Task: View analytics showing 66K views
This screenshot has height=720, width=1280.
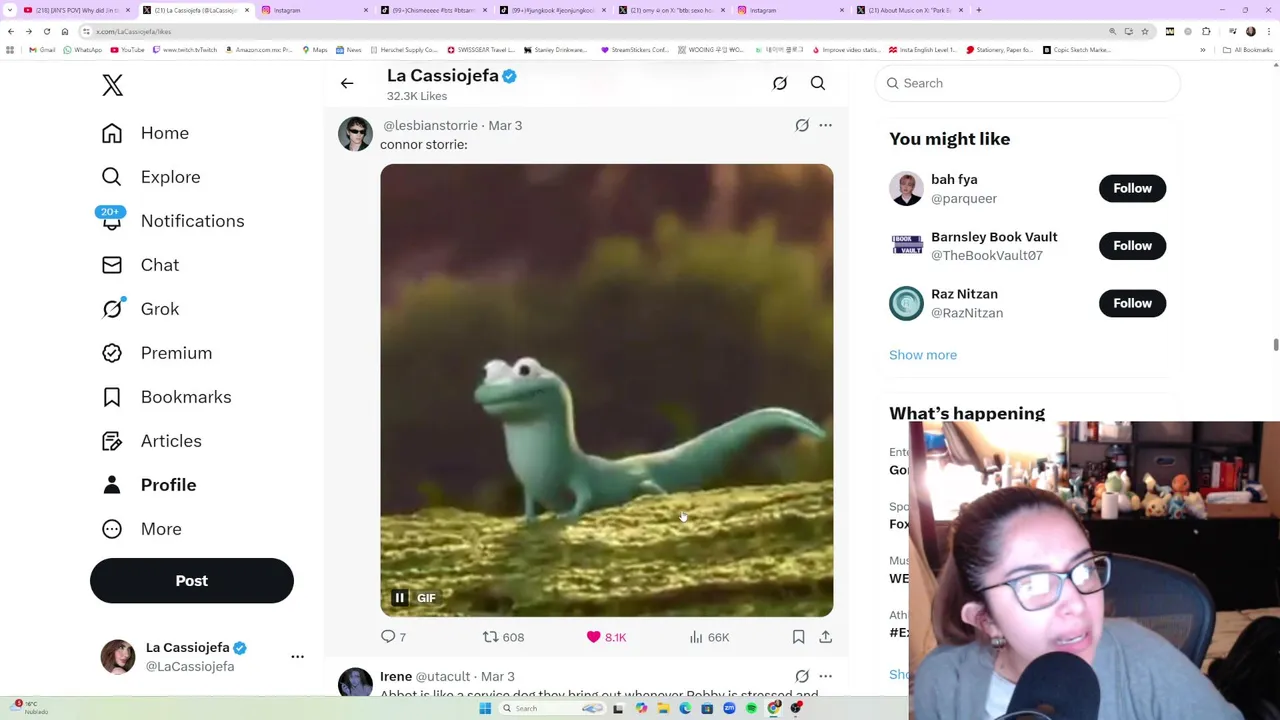Action: point(709,637)
